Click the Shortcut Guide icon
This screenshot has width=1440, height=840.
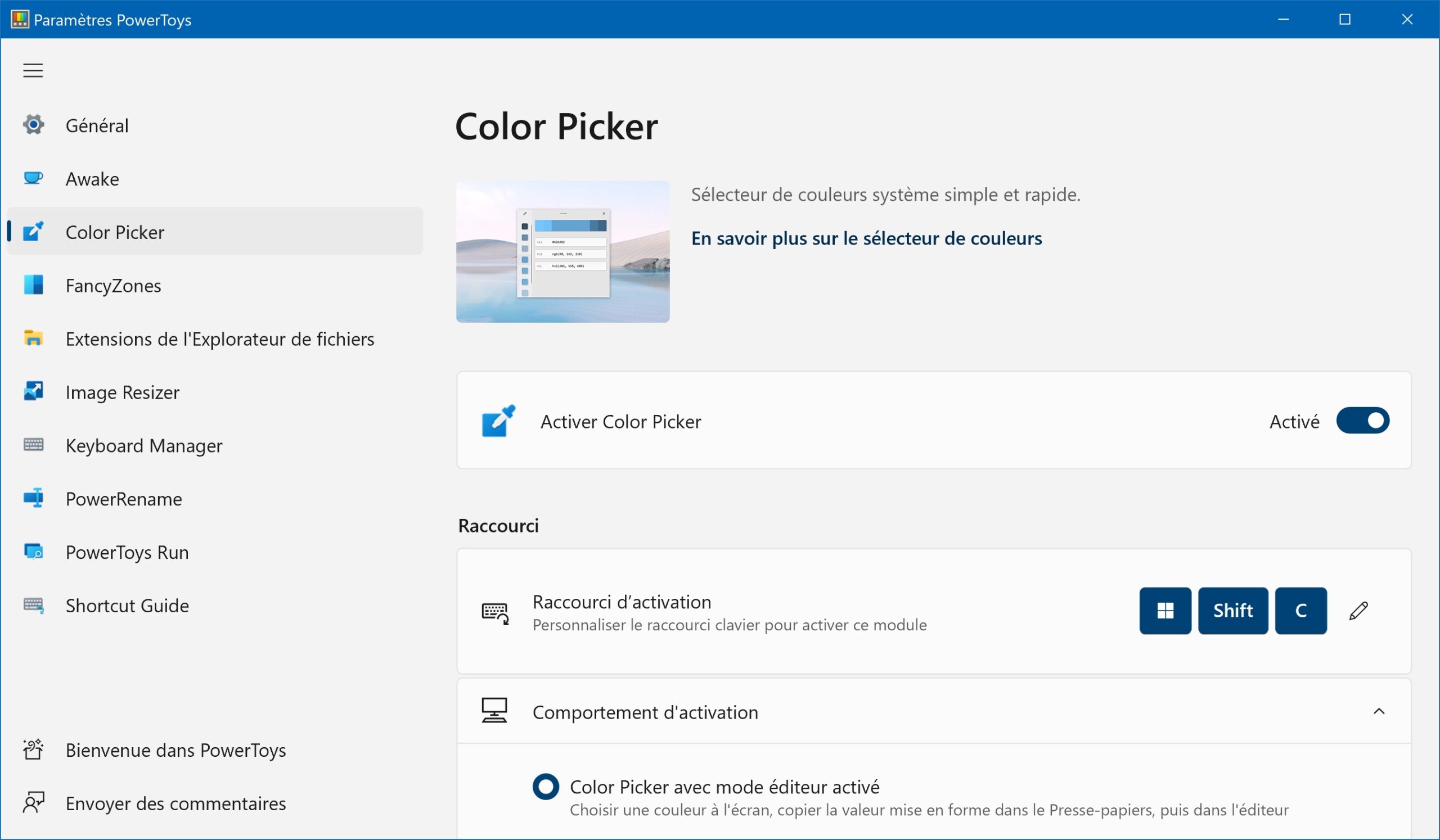33,605
